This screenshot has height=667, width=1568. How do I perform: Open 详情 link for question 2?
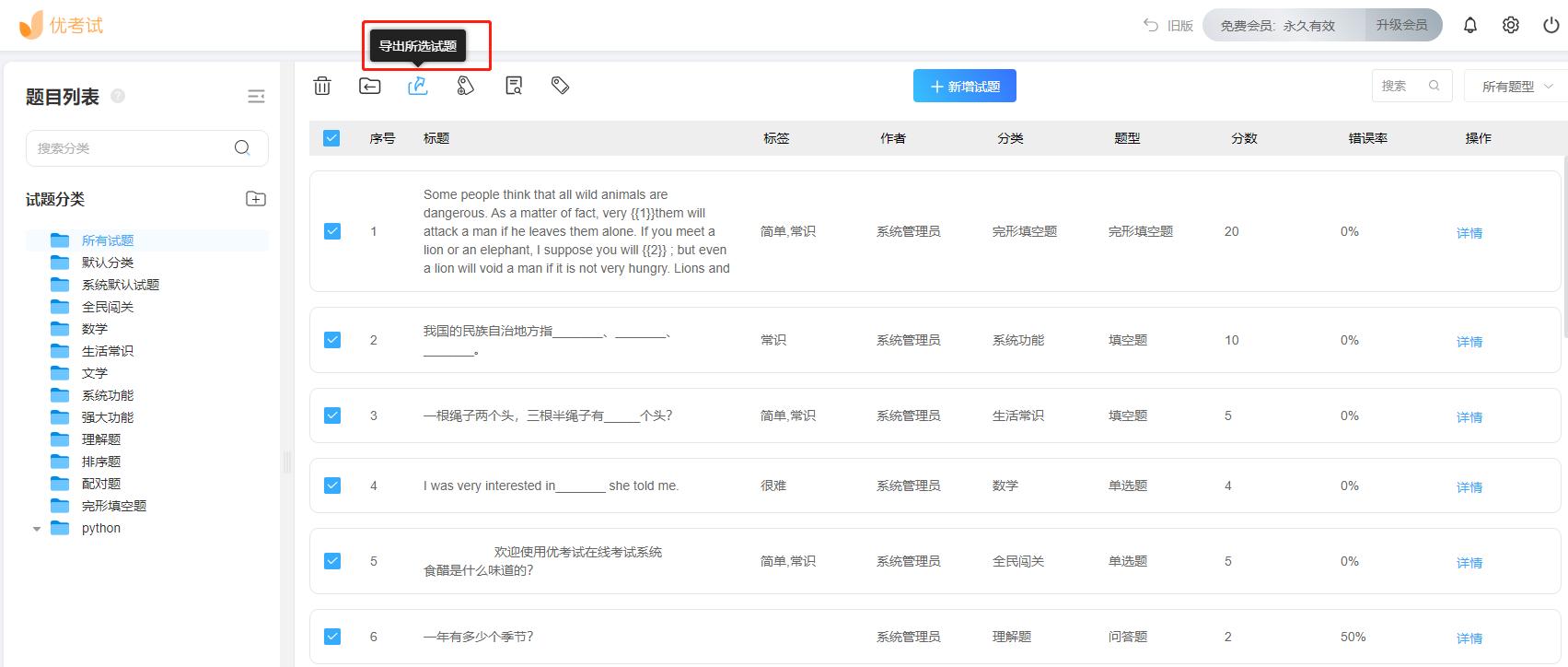coord(1469,342)
